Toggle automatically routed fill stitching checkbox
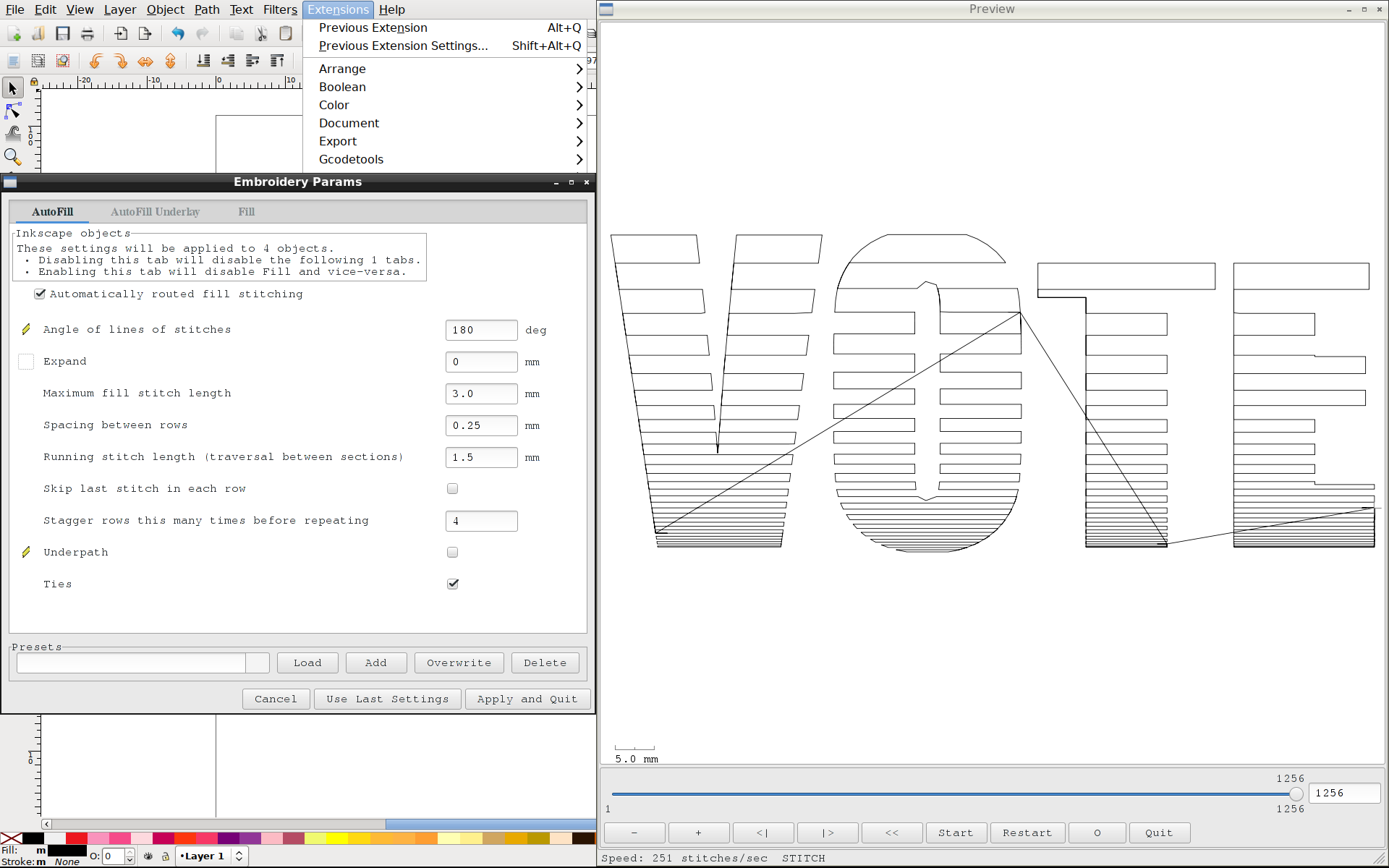Viewport: 1389px width, 868px height. tap(40, 294)
